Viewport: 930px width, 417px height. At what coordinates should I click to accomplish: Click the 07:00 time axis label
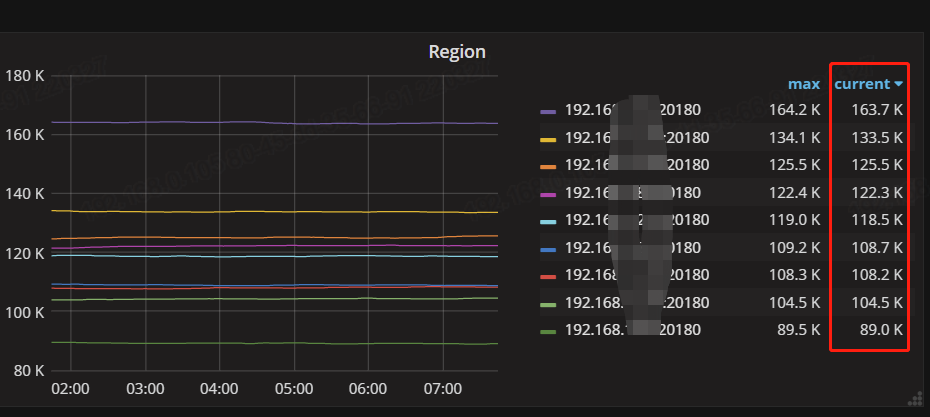tap(443, 389)
